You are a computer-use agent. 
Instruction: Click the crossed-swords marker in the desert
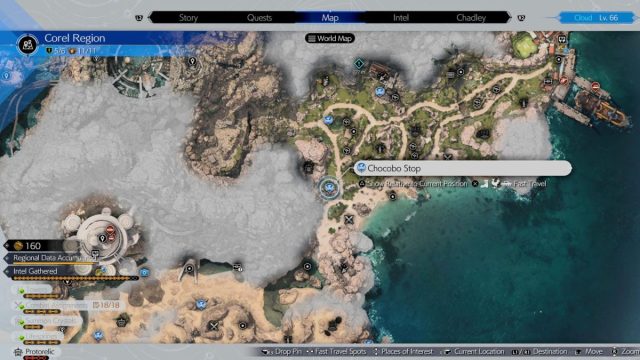coord(213,326)
